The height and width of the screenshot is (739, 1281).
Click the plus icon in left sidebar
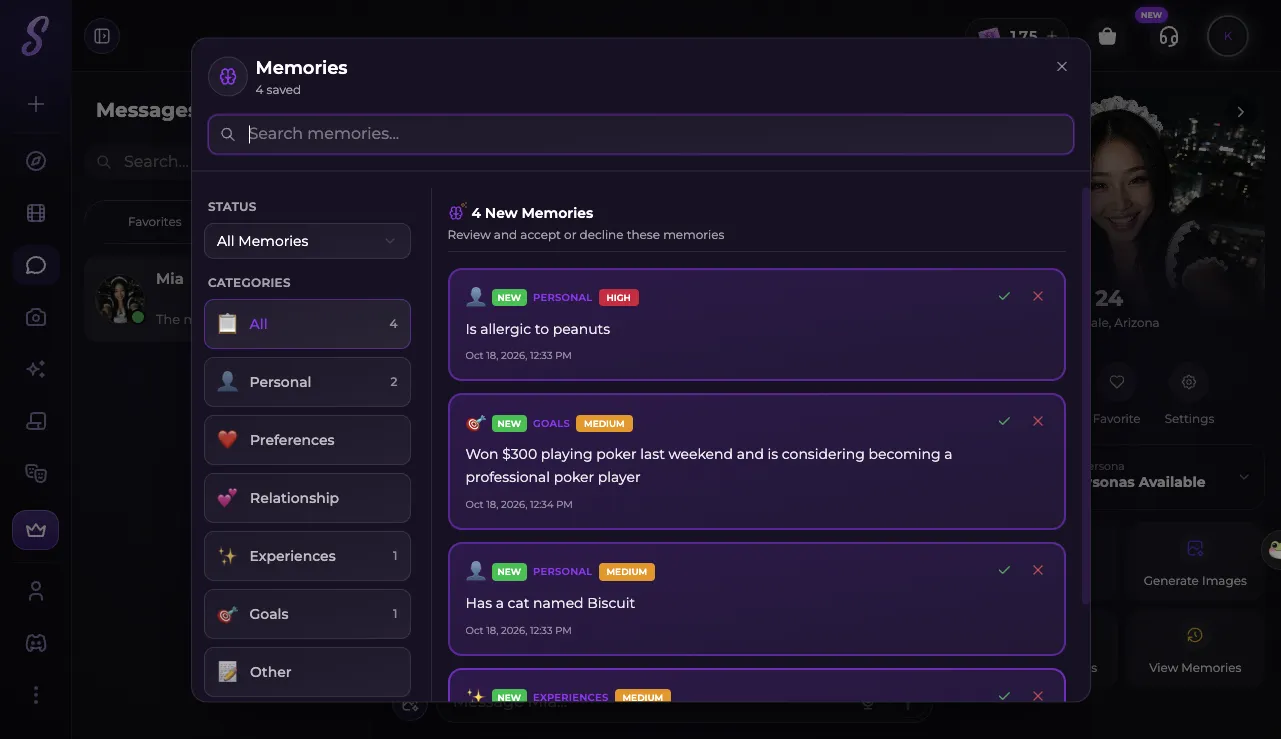tap(36, 104)
